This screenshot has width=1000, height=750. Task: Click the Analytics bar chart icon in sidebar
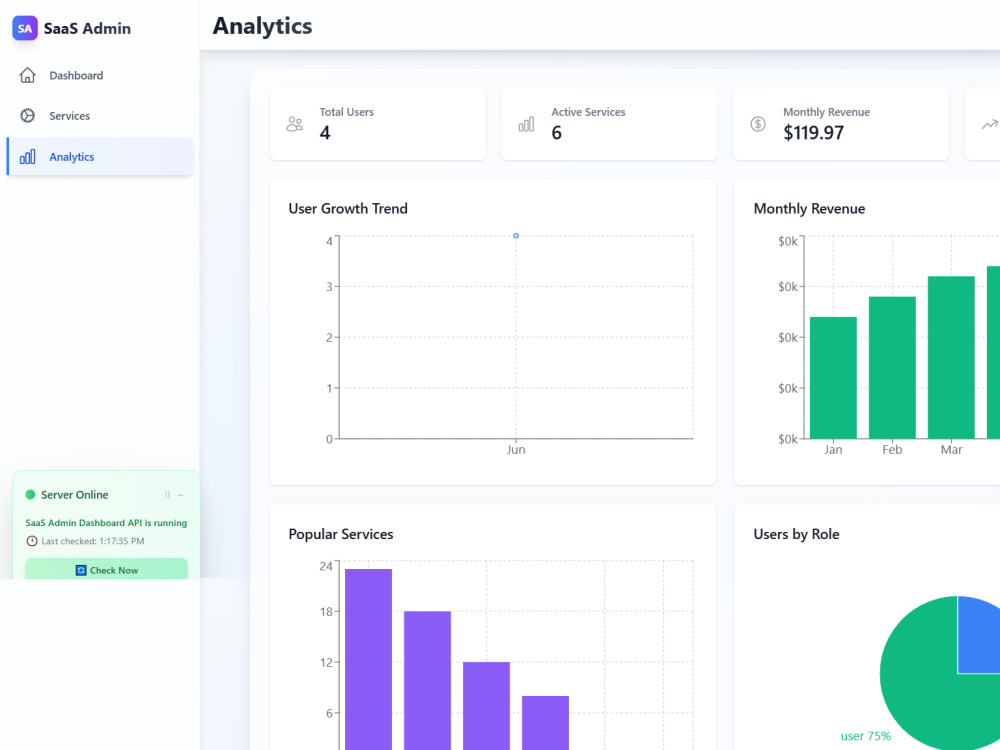pyautogui.click(x=27, y=156)
